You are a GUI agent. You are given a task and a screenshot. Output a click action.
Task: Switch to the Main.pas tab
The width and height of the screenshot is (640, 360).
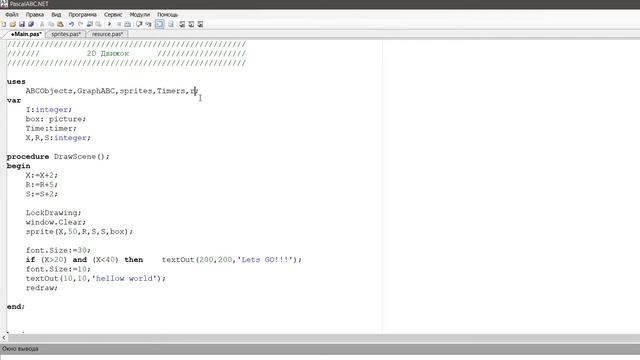point(25,34)
